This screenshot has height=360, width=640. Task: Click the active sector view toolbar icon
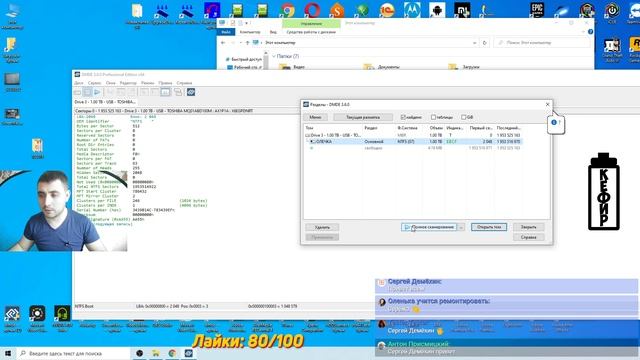165,92
